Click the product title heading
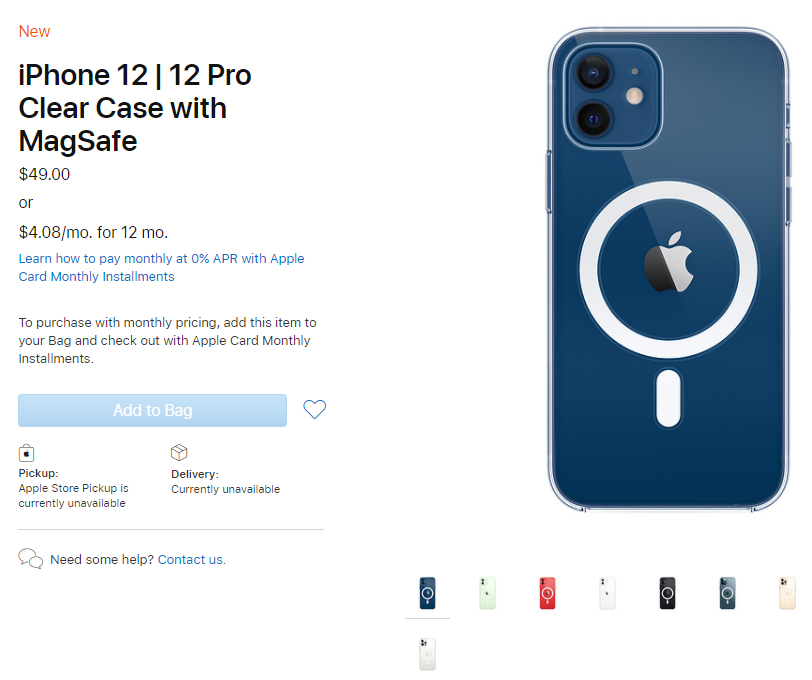The width and height of the screenshot is (812, 680). click(x=135, y=108)
